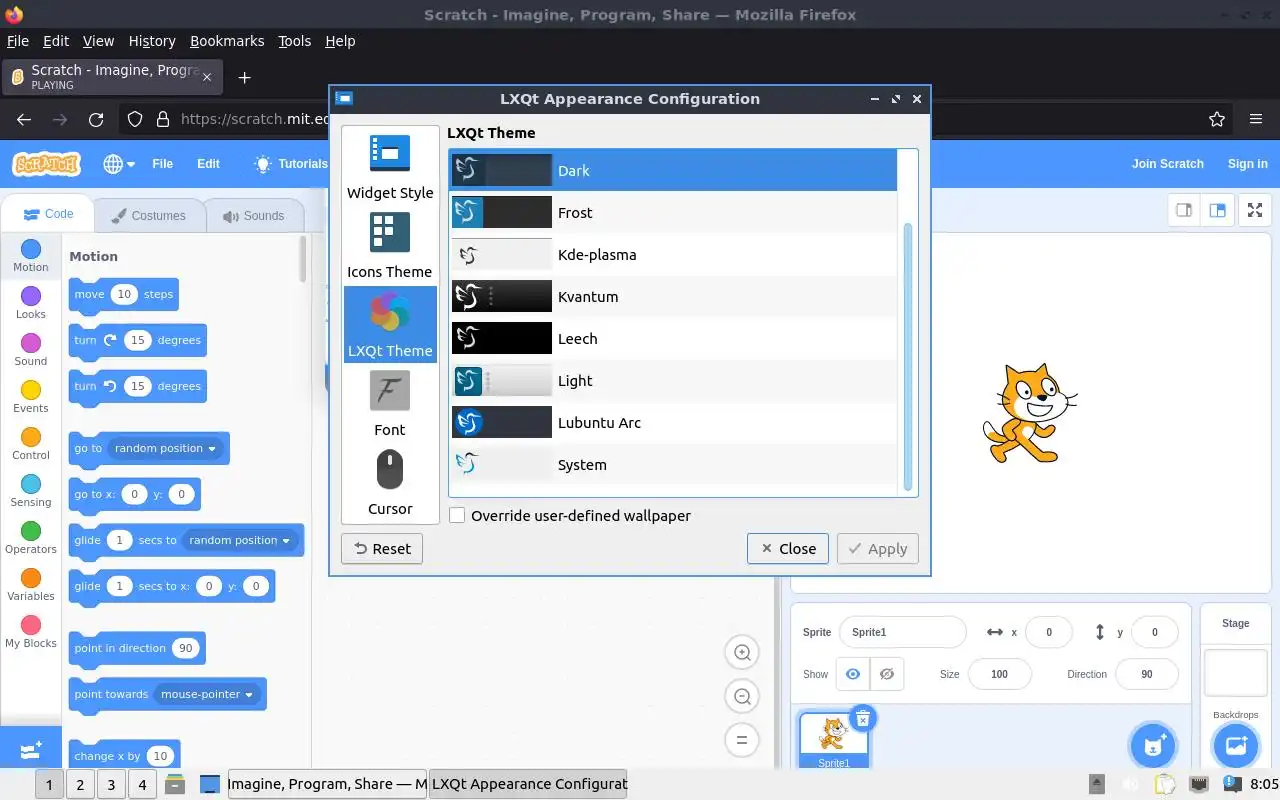Bookmark this page with the star icon

1217,119
